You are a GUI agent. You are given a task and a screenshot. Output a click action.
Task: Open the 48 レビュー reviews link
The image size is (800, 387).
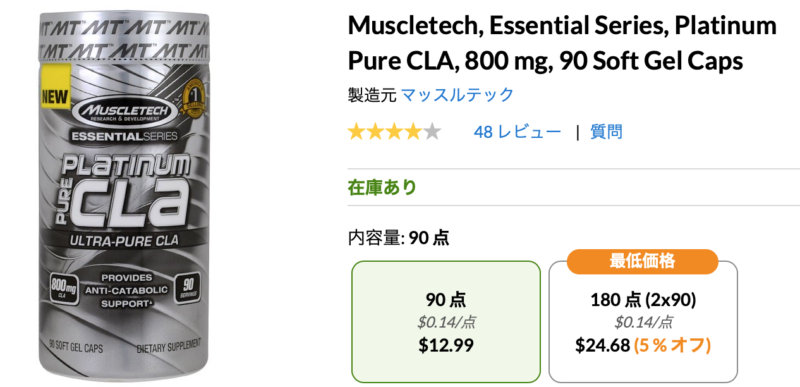pos(517,132)
